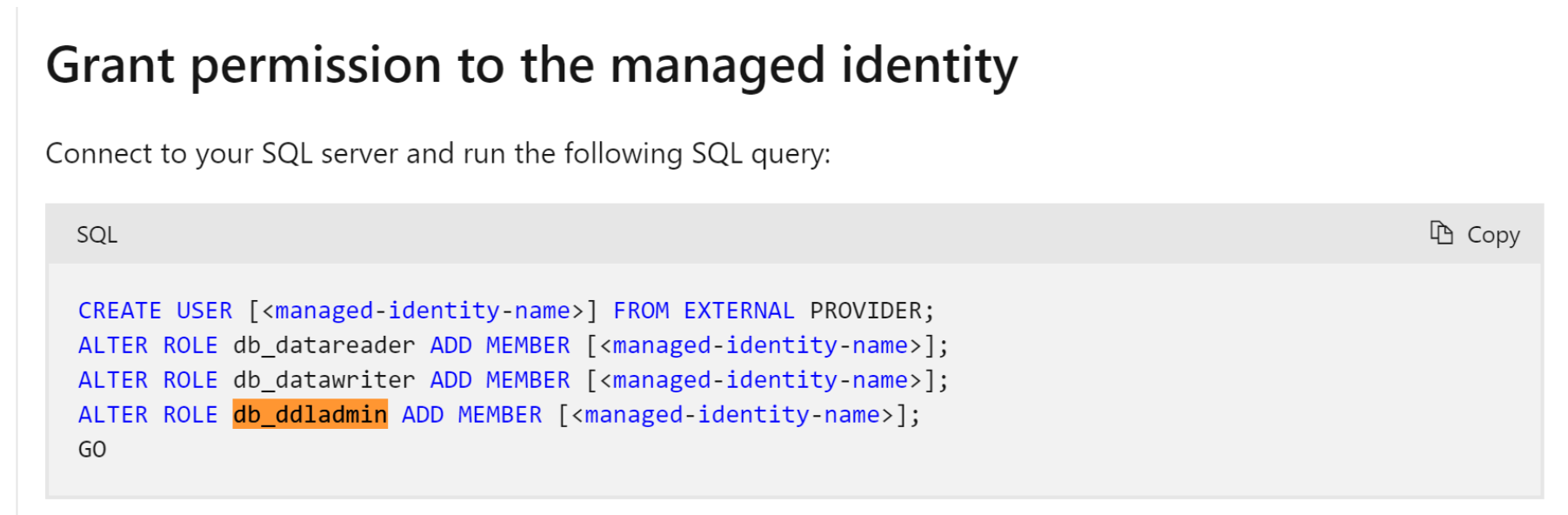Click the EXTERNAL keyword
The image size is (1568, 515).
point(738,311)
